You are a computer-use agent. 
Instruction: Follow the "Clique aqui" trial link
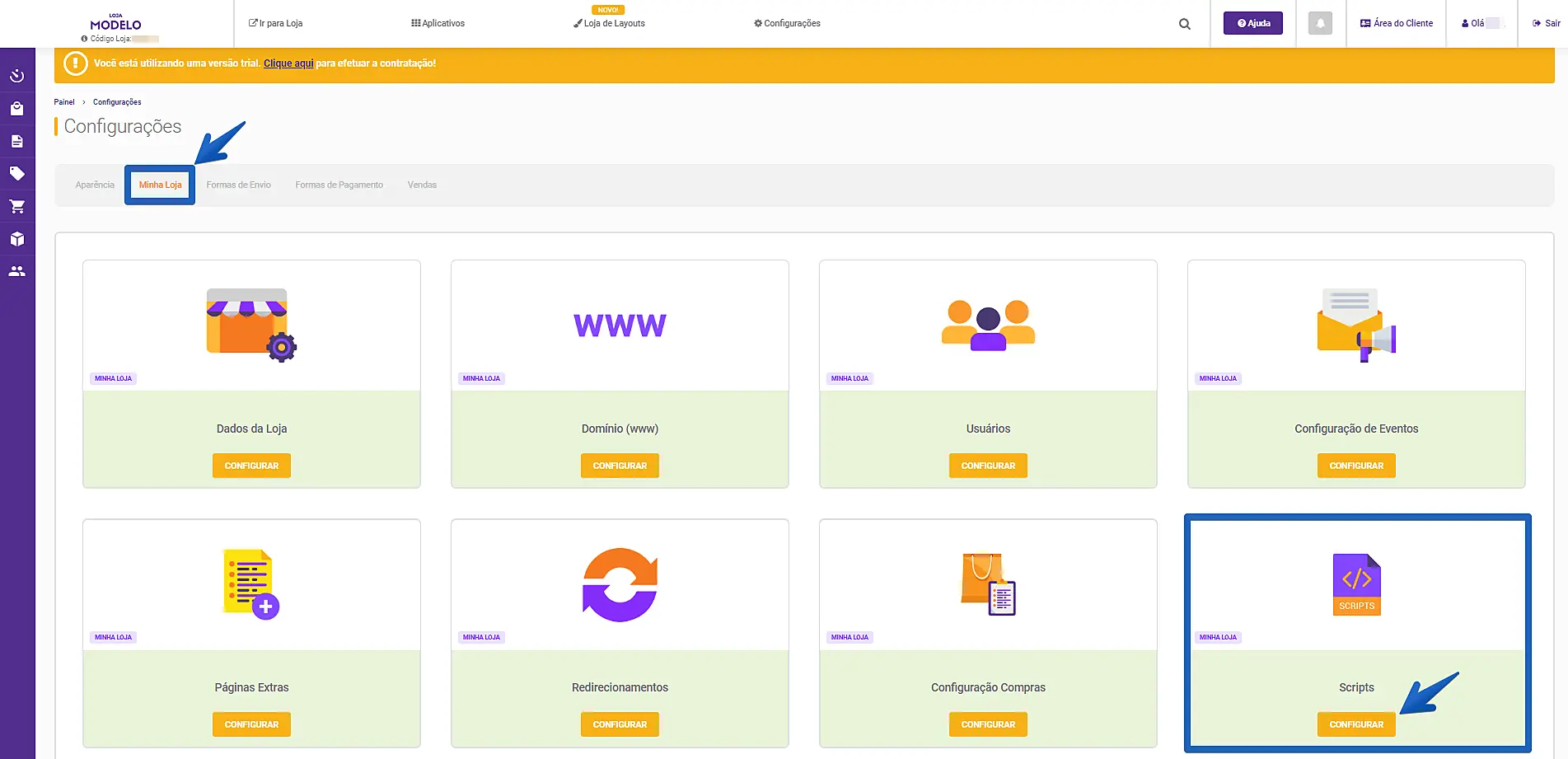pos(288,63)
